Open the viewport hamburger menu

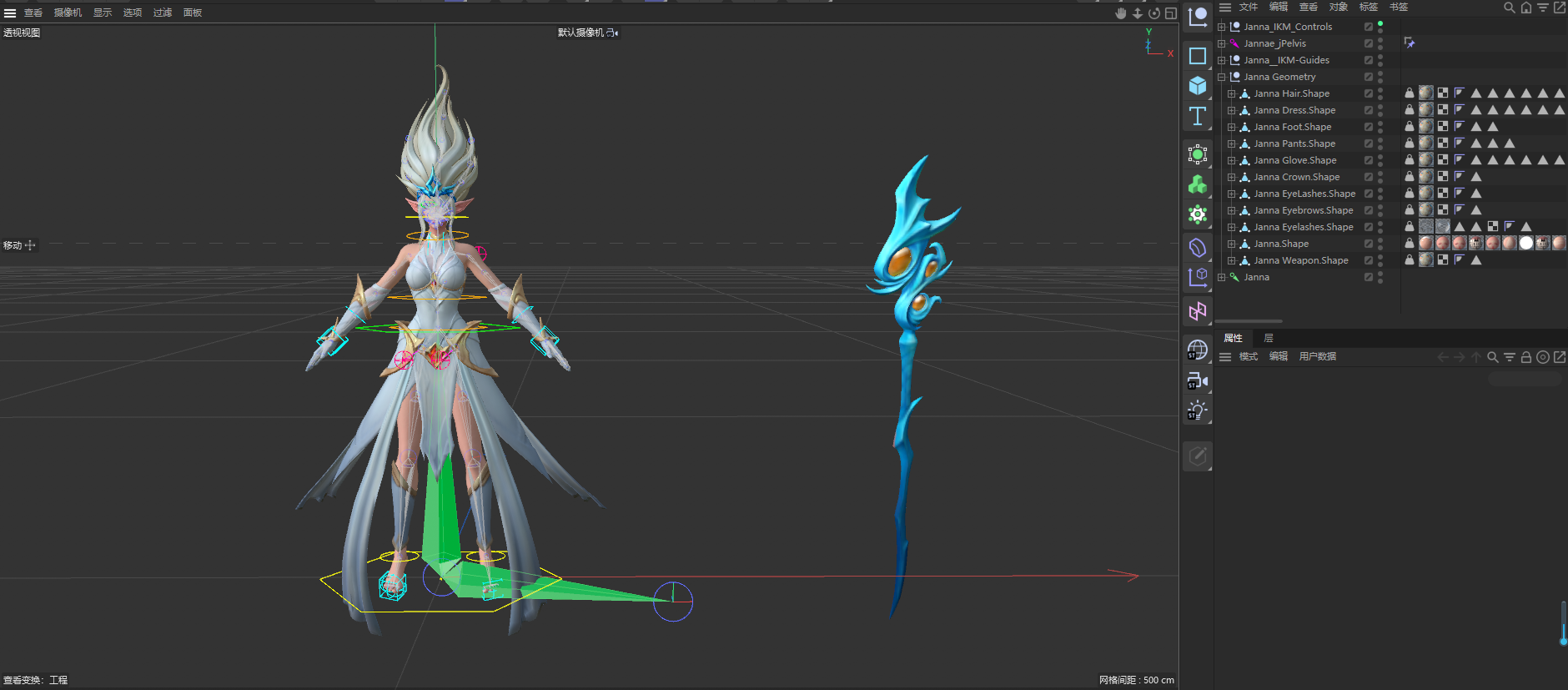pyautogui.click(x=10, y=13)
